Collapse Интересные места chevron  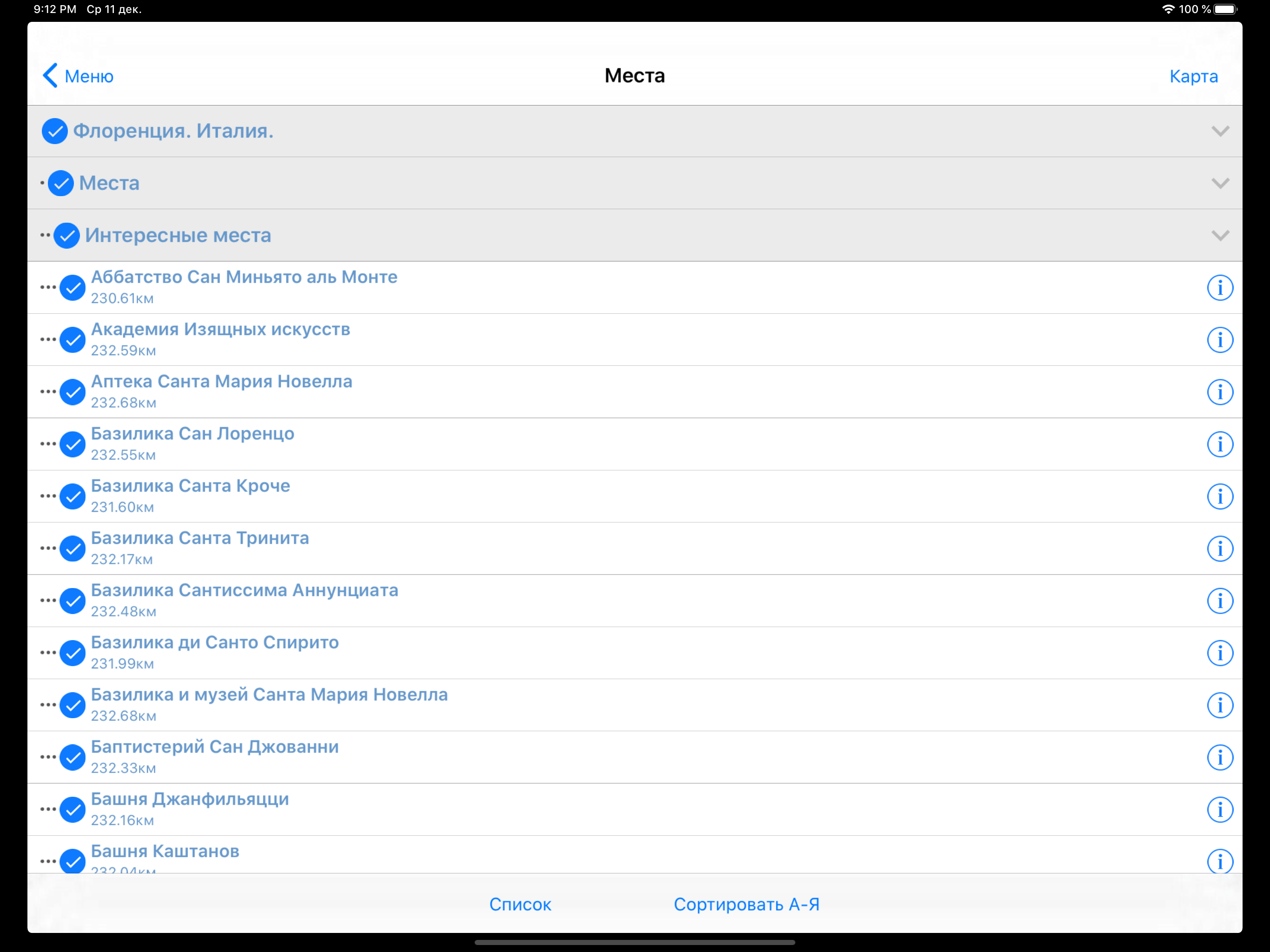(1220, 236)
